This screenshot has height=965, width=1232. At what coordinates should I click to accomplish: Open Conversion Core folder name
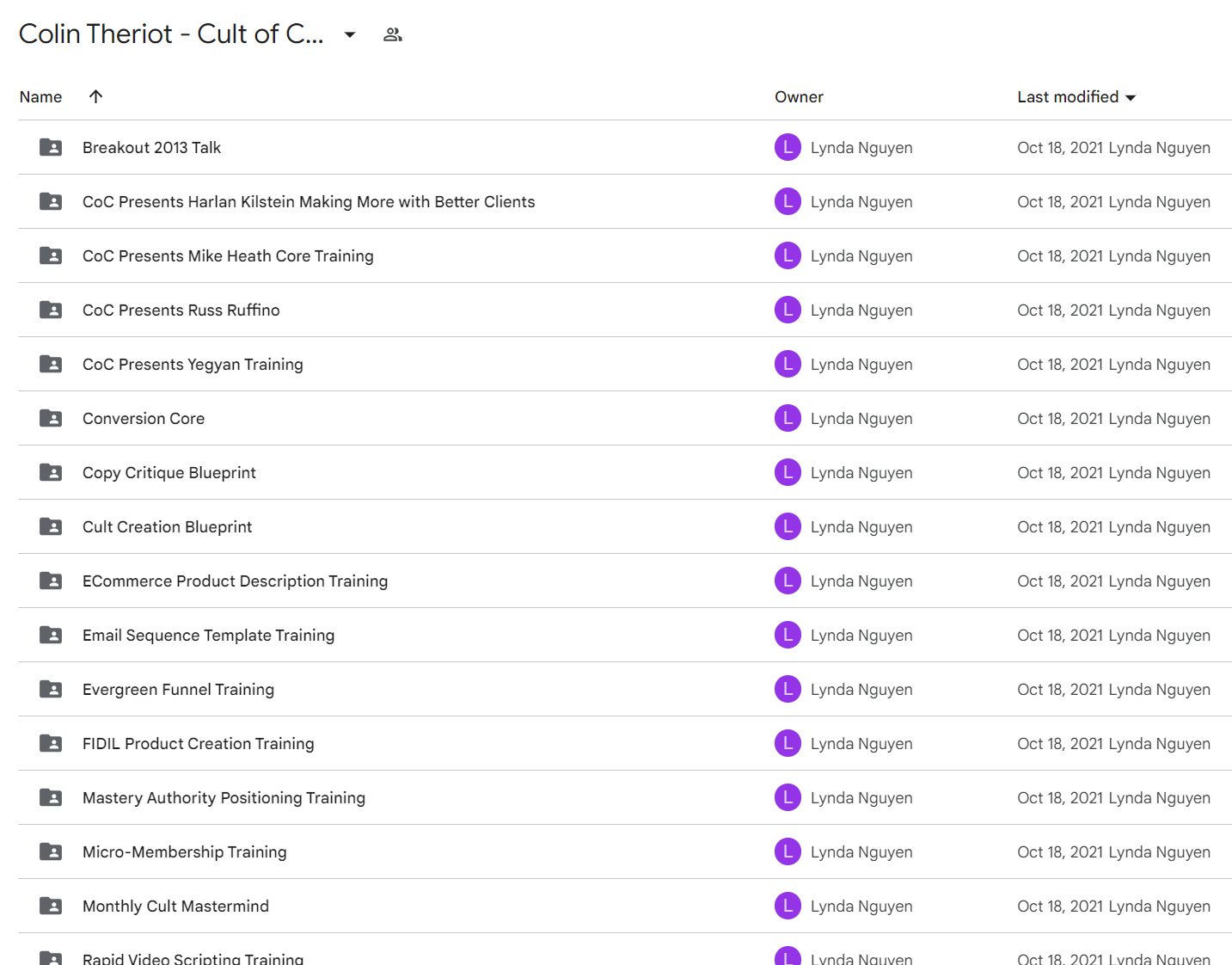[x=144, y=419]
